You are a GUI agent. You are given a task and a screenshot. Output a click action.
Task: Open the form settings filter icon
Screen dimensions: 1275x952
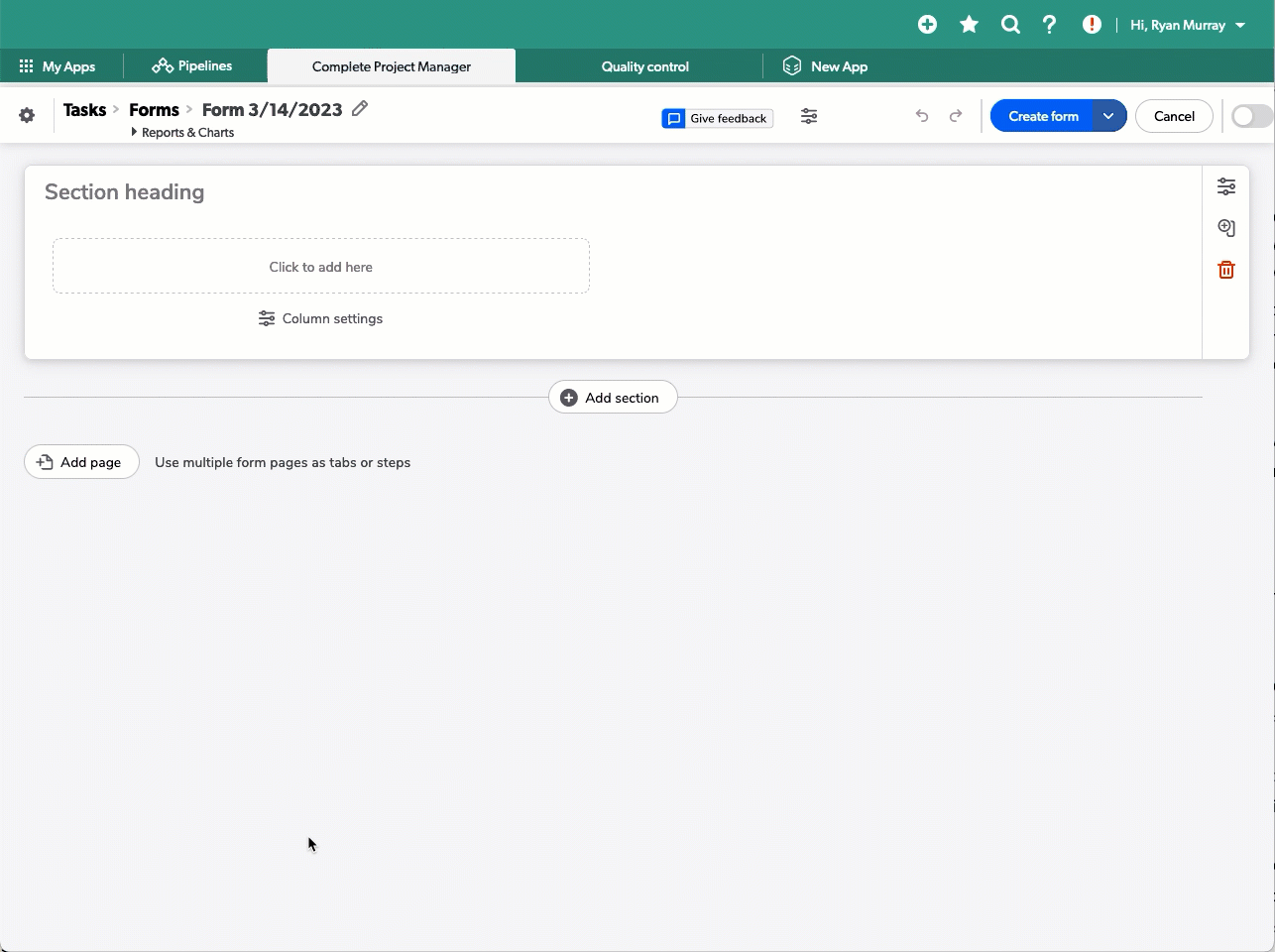pyautogui.click(x=809, y=116)
